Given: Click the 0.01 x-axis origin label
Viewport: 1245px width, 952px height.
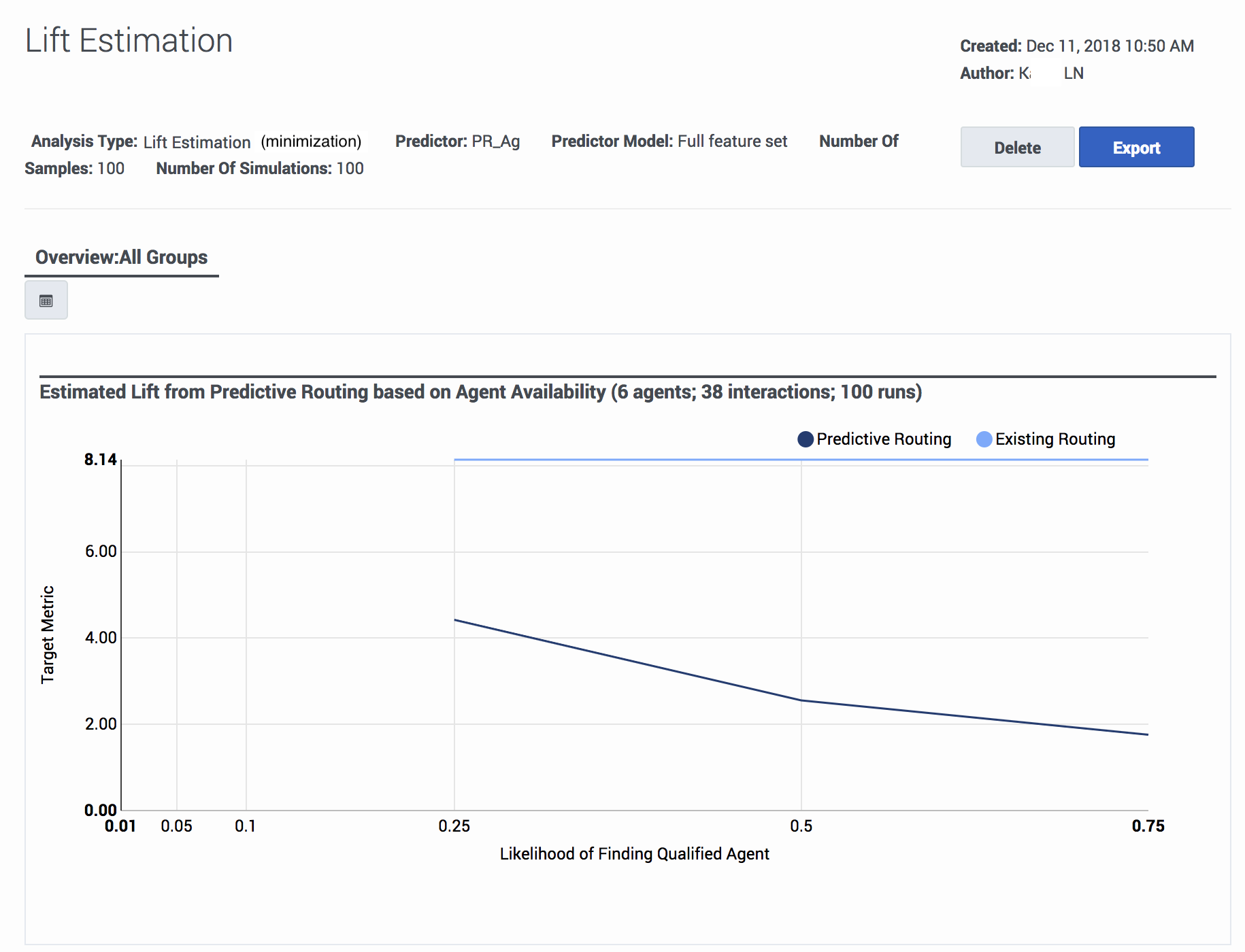Looking at the screenshot, I should tap(120, 826).
